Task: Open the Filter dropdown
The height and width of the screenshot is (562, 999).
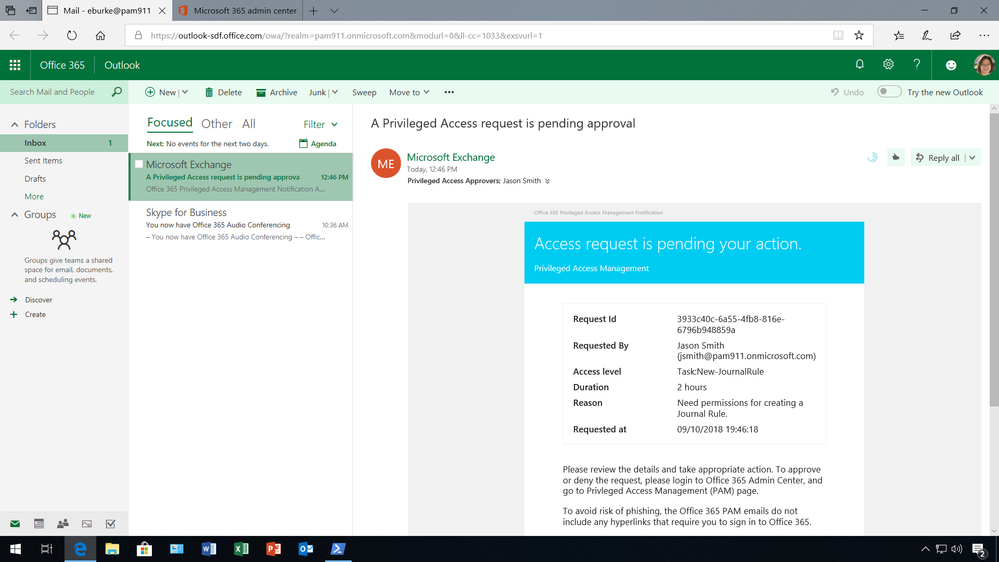Action: [x=320, y=124]
